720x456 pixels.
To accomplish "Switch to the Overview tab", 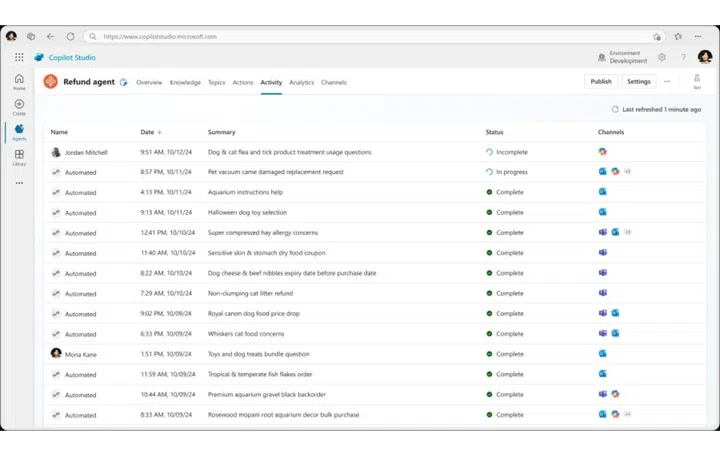I will [149, 83].
